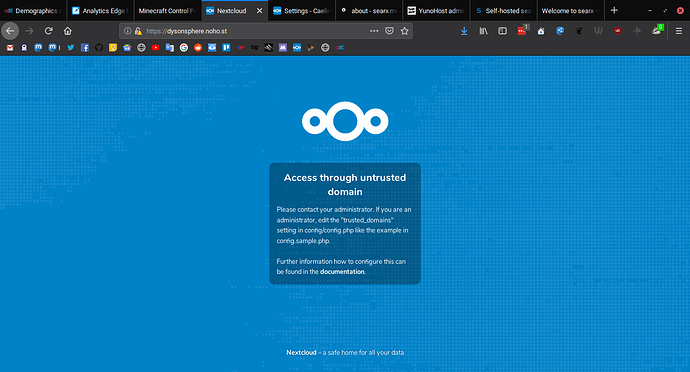Open a new tab with plus button
The image size is (690, 372).
point(614,10)
